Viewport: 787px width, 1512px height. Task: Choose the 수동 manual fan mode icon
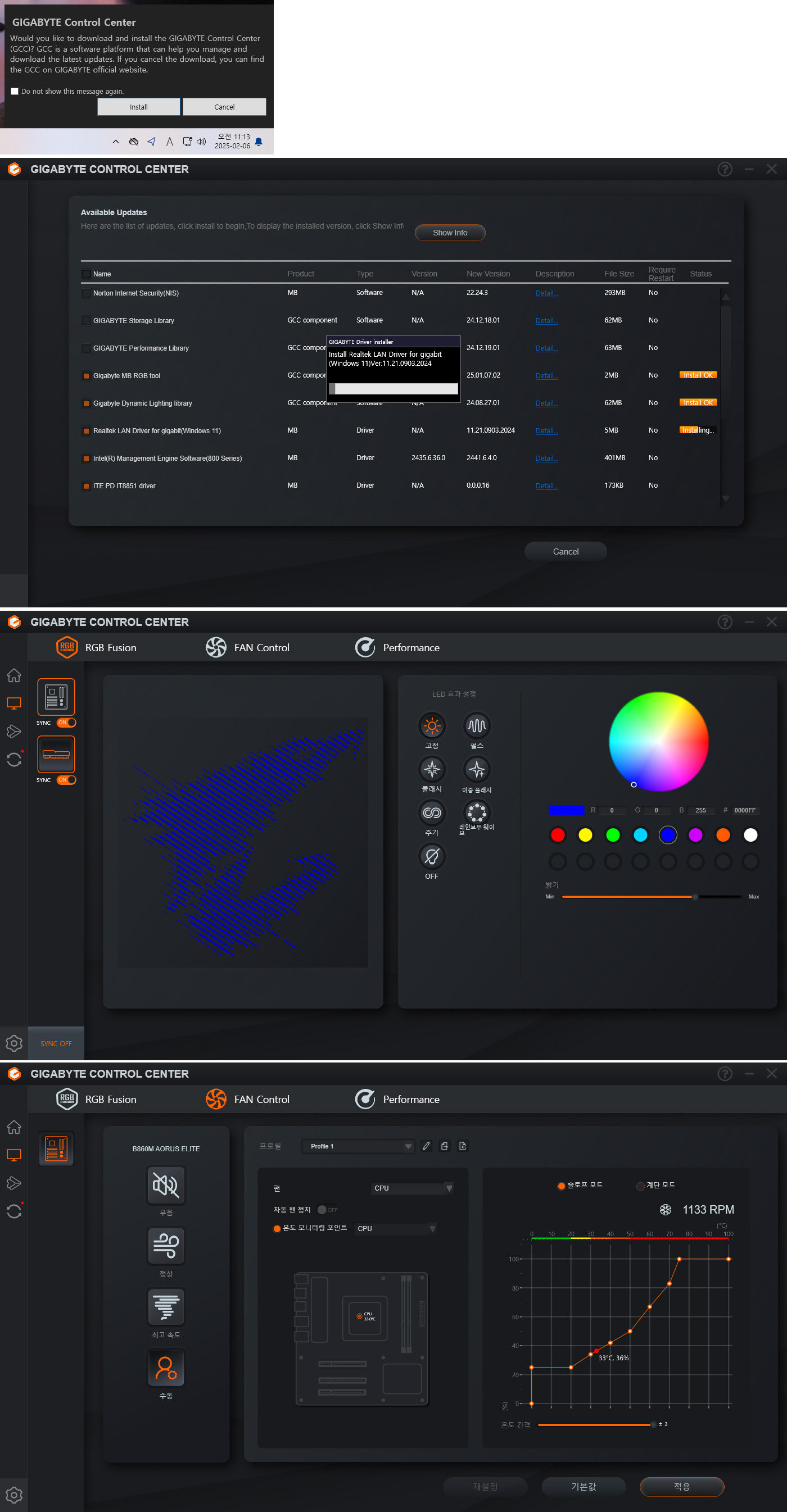[166, 1368]
